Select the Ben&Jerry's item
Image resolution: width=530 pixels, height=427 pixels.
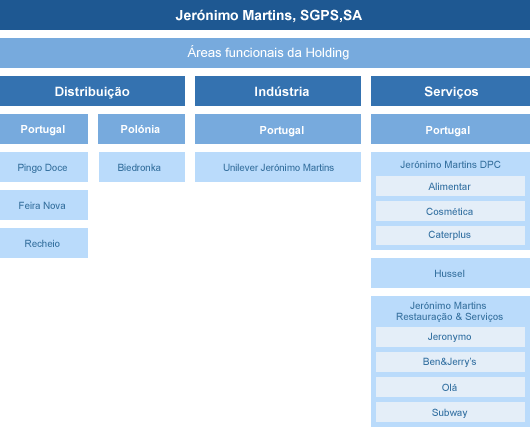450,362
